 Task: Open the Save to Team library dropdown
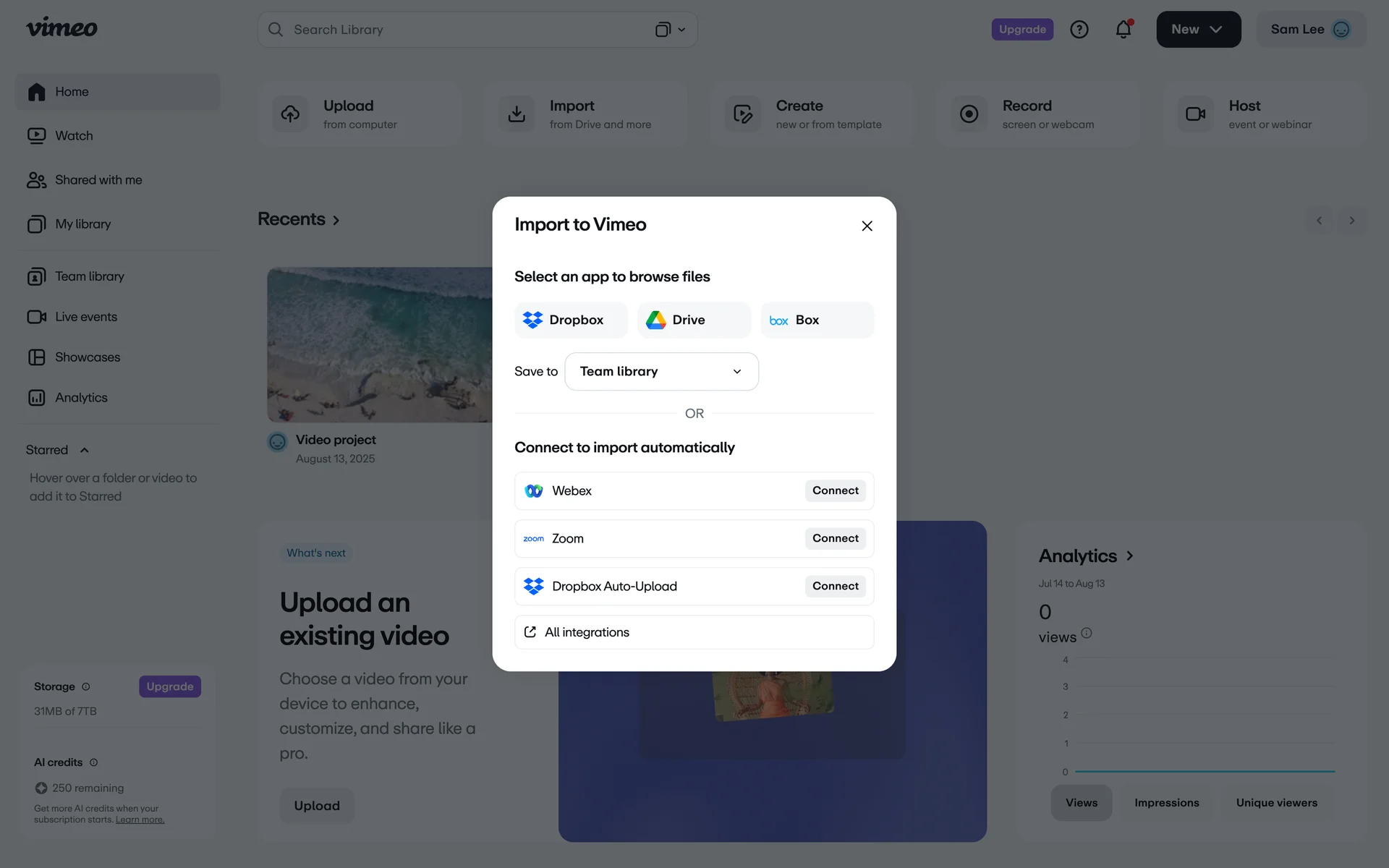[661, 372]
